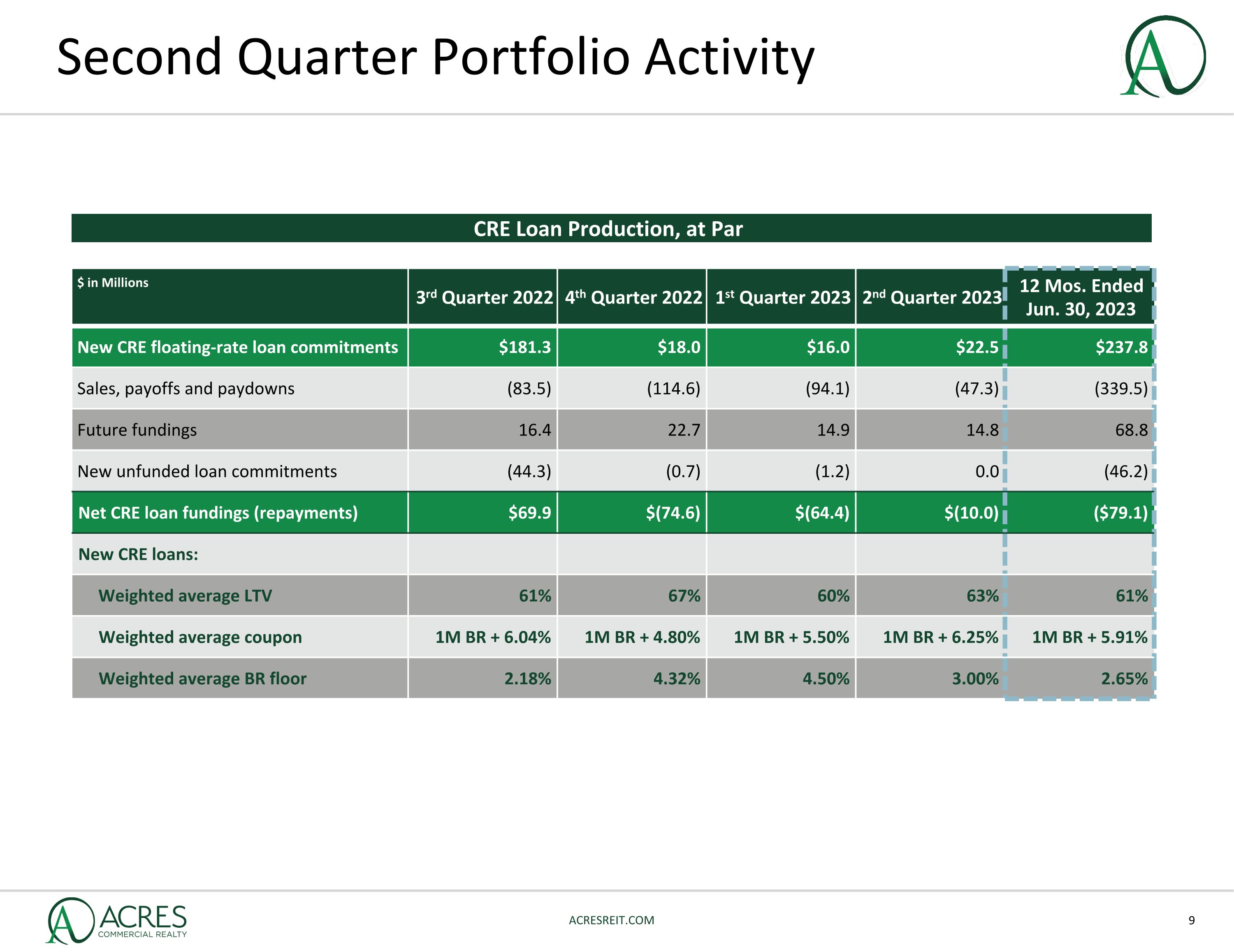Click the Weighted average coupon label

[x=200, y=637]
